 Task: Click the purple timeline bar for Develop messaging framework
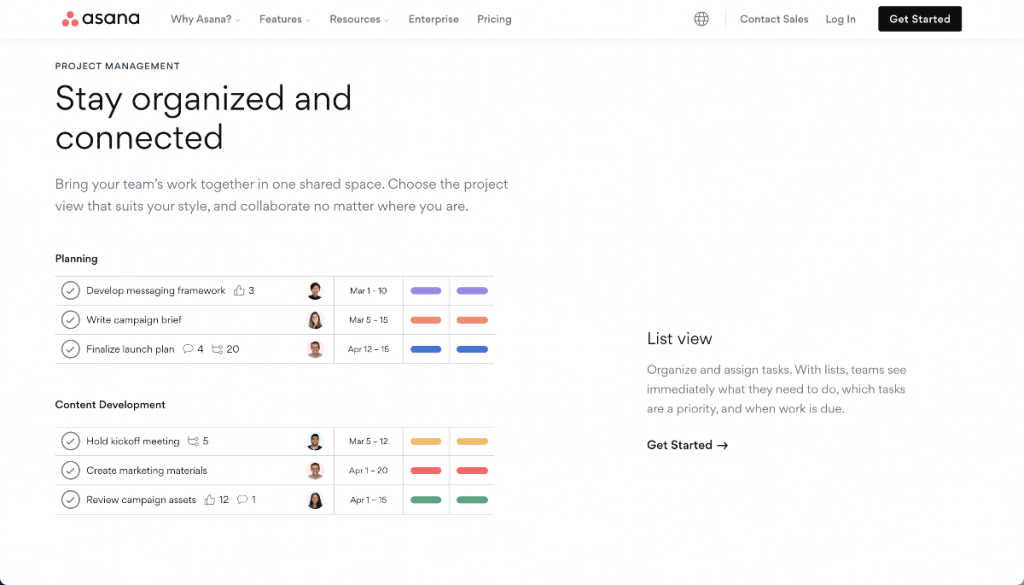426,290
